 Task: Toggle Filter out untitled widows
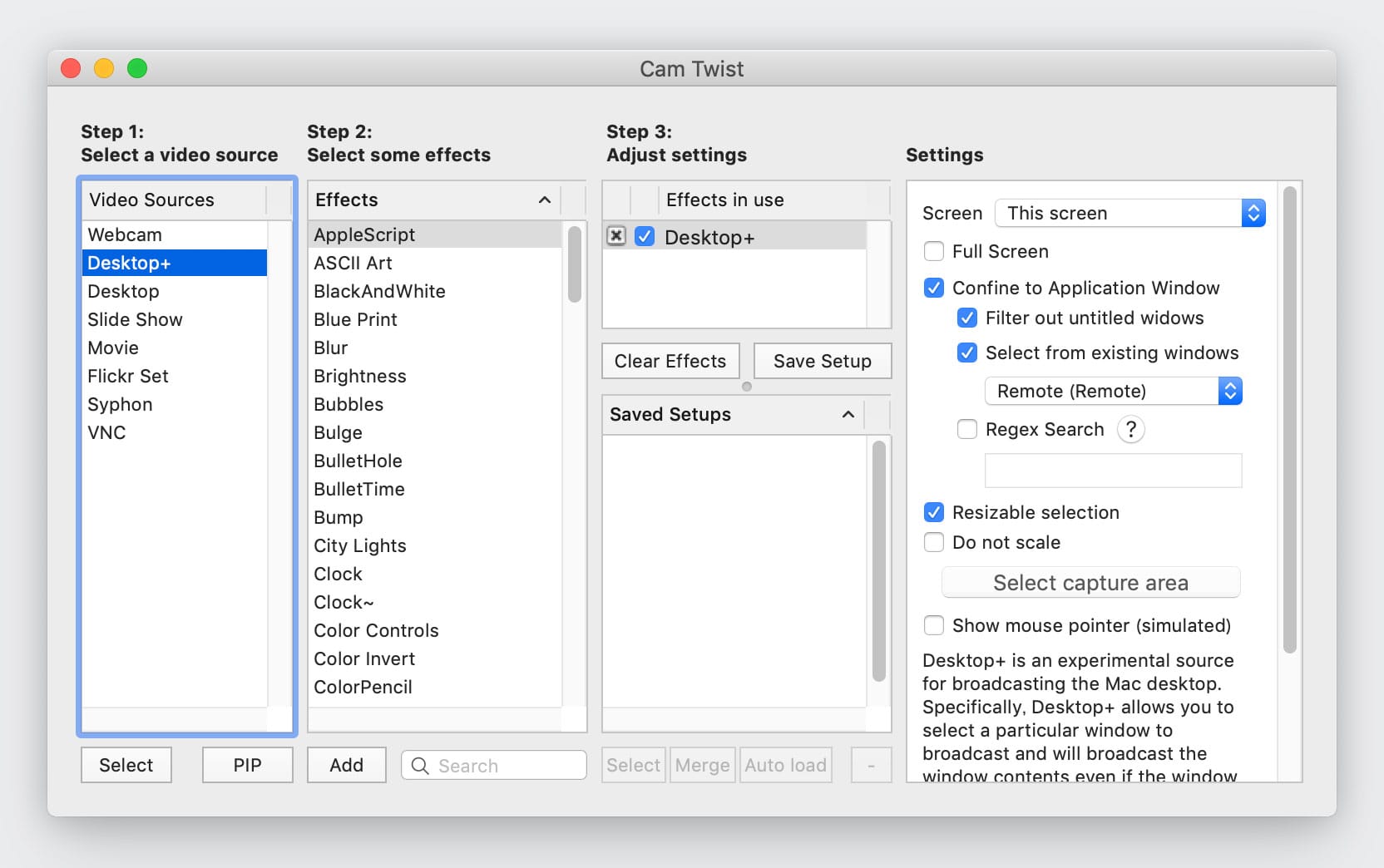pyautogui.click(x=967, y=318)
